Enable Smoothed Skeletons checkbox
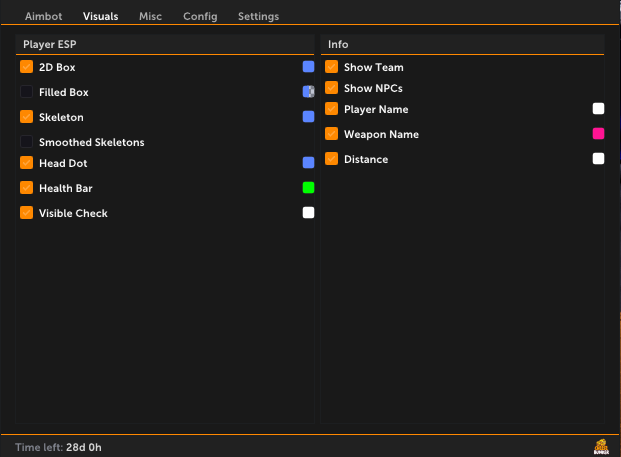This screenshot has height=457, width=621. [x=27, y=141]
